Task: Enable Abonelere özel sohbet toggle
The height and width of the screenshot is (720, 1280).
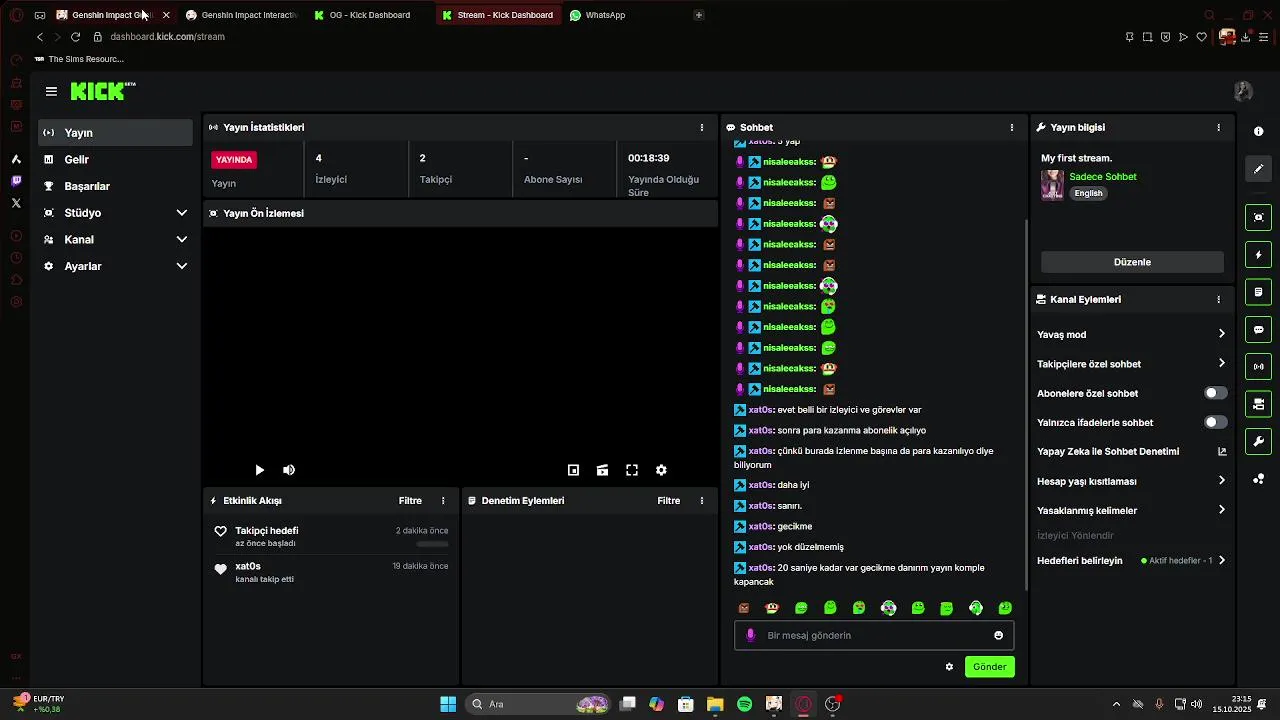Action: coord(1215,393)
